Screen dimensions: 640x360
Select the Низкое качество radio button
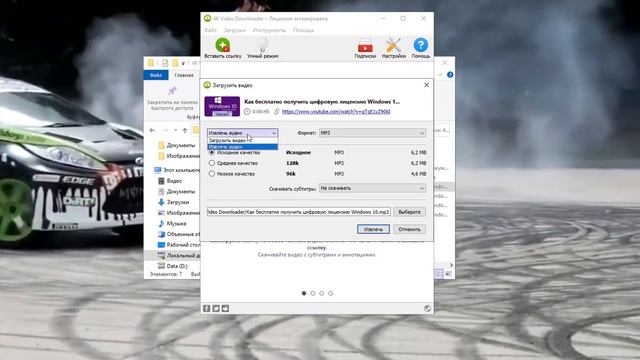212,173
